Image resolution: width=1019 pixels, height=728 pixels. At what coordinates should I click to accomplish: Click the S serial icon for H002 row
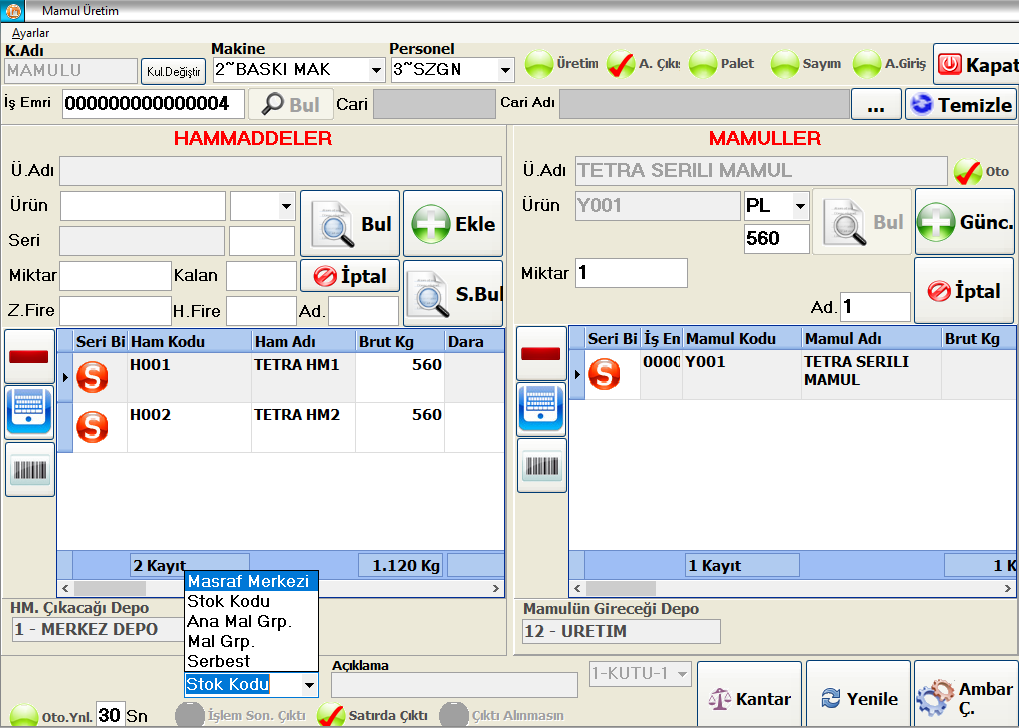[x=93, y=427]
